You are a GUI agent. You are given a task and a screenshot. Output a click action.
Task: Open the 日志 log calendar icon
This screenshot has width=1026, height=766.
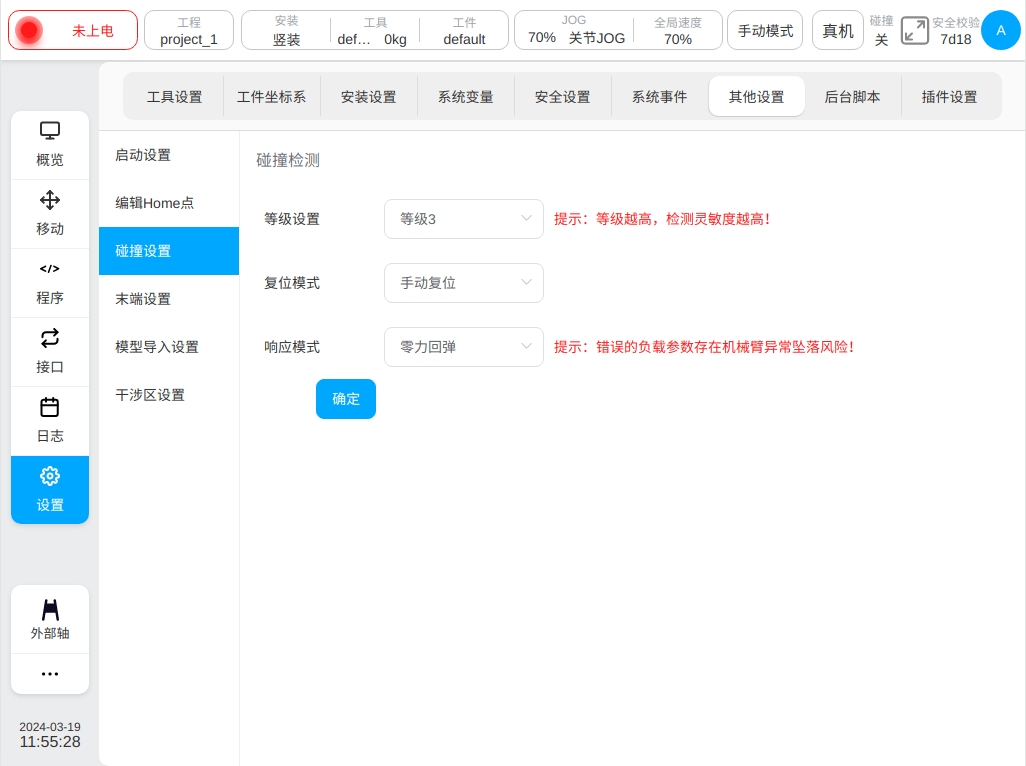pyautogui.click(x=50, y=407)
